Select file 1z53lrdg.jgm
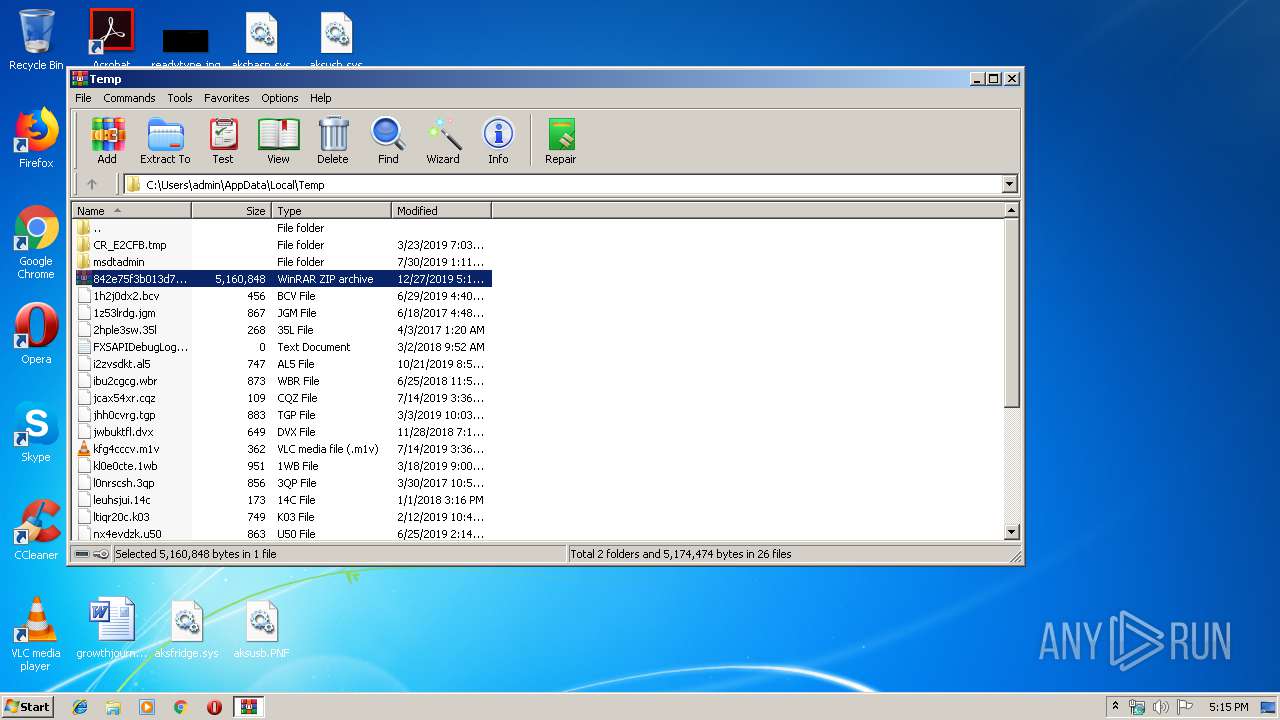1280x720 pixels. [x=282, y=313]
